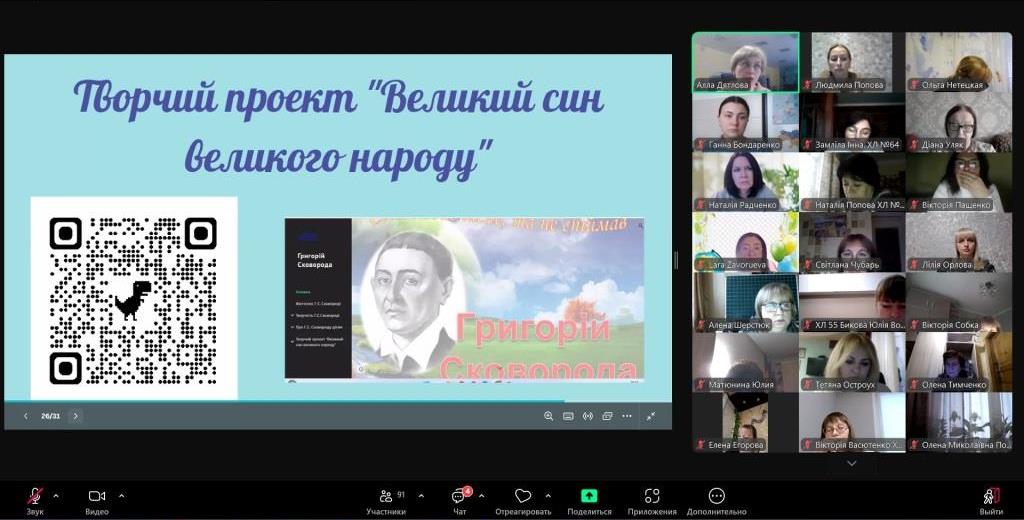The width and height of the screenshot is (1024, 520).
Task: Click the name label Олена Миколаївна
Action: [x=966, y=446]
